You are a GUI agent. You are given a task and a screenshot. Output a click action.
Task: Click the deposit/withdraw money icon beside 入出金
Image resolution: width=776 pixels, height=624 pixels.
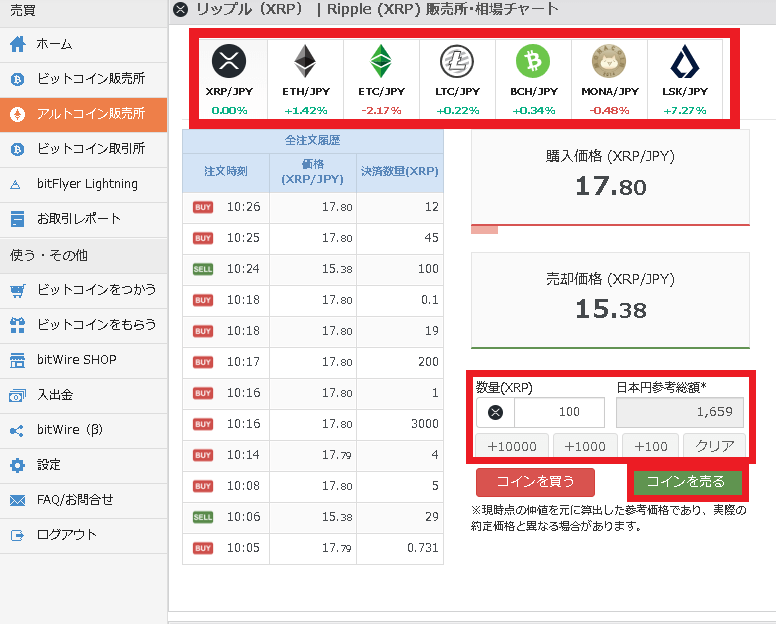tap(17, 395)
